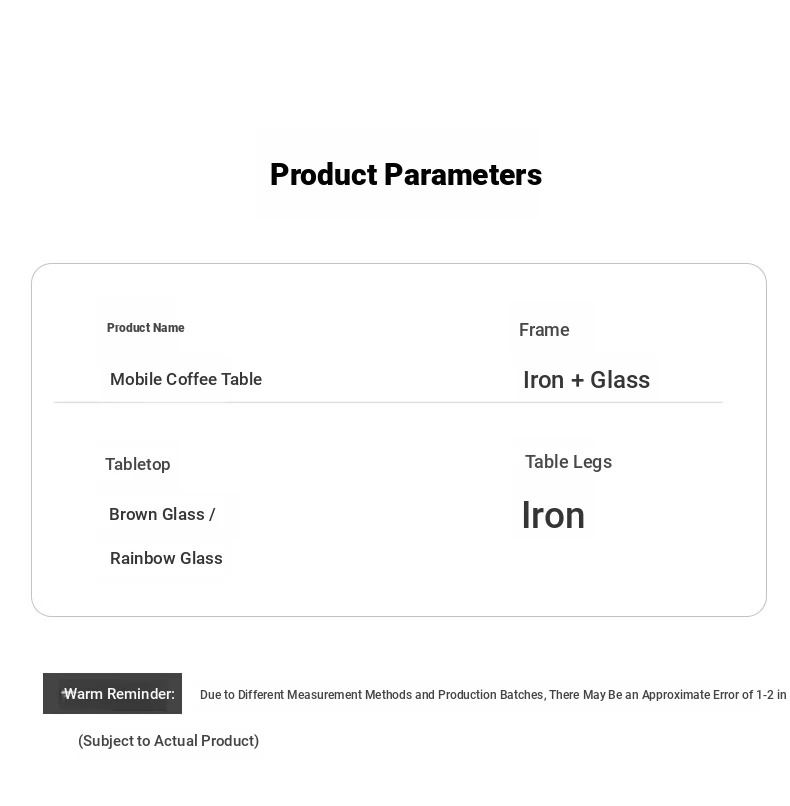Viewport: 790px width, 806px height.
Task: Click the Iron + Glass frame value
Action: [x=586, y=380]
